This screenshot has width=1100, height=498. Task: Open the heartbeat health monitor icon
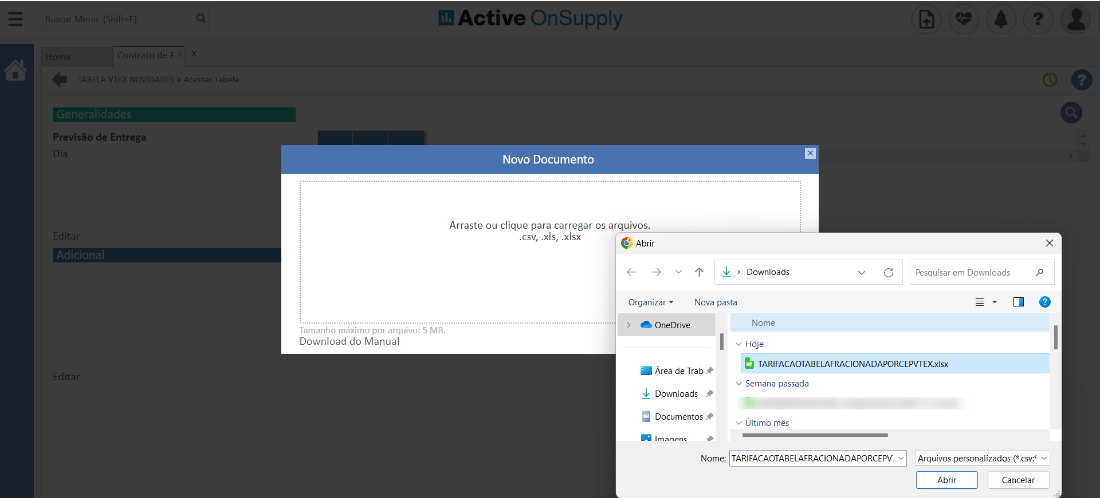[964, 20]
